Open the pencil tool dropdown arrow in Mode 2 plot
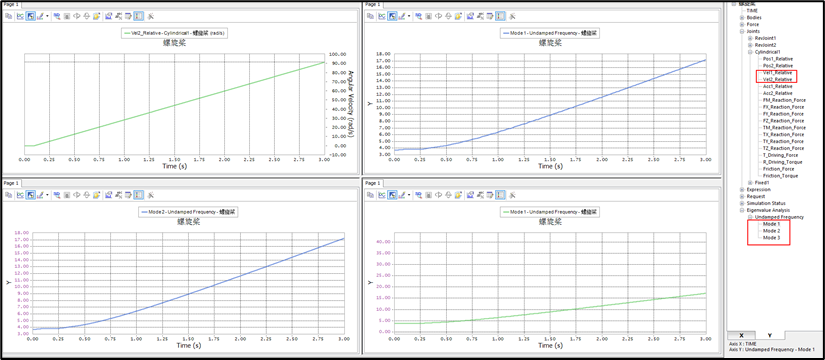This screenshot has height=360, width=825. click(x=47, y=195)
